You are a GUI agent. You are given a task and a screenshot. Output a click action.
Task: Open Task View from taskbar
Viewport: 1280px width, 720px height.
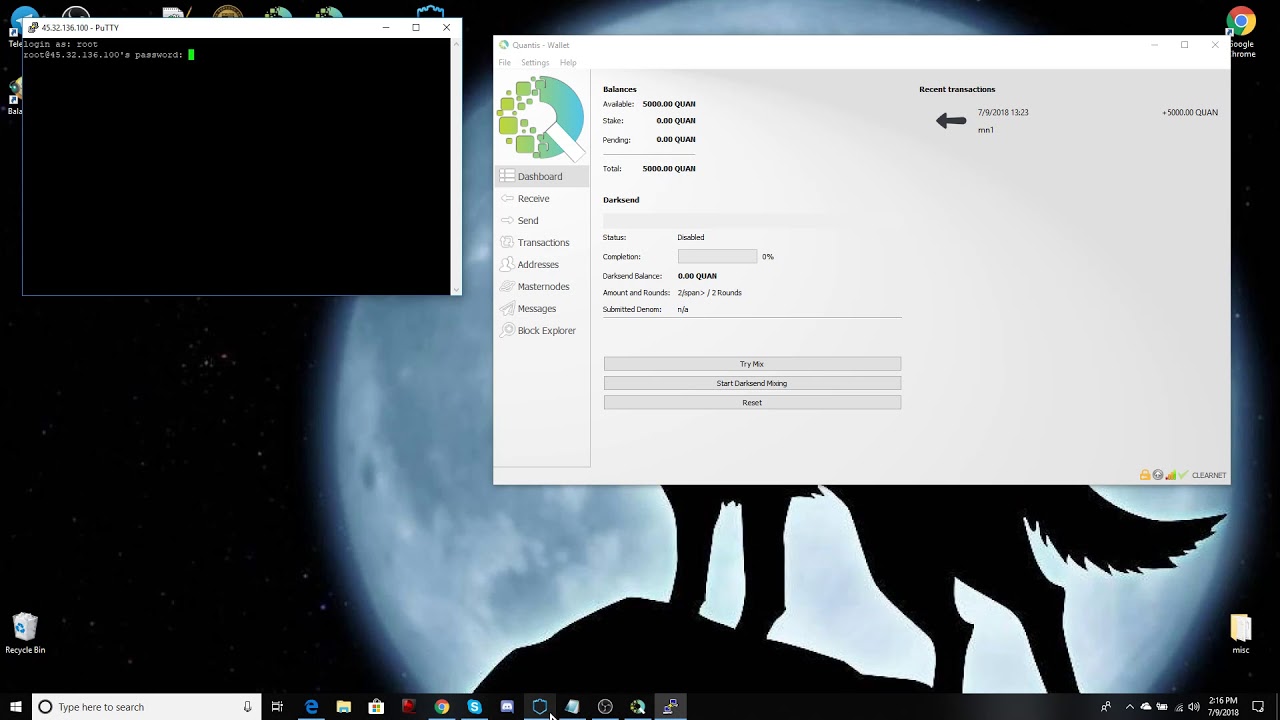tap(277, 707)
